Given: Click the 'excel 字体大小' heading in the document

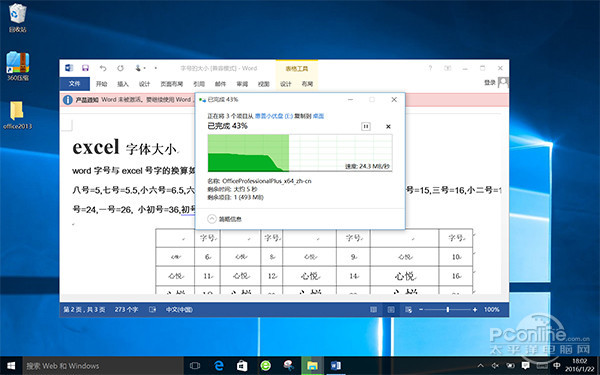Looking at the screenshot, I should 125,147.
